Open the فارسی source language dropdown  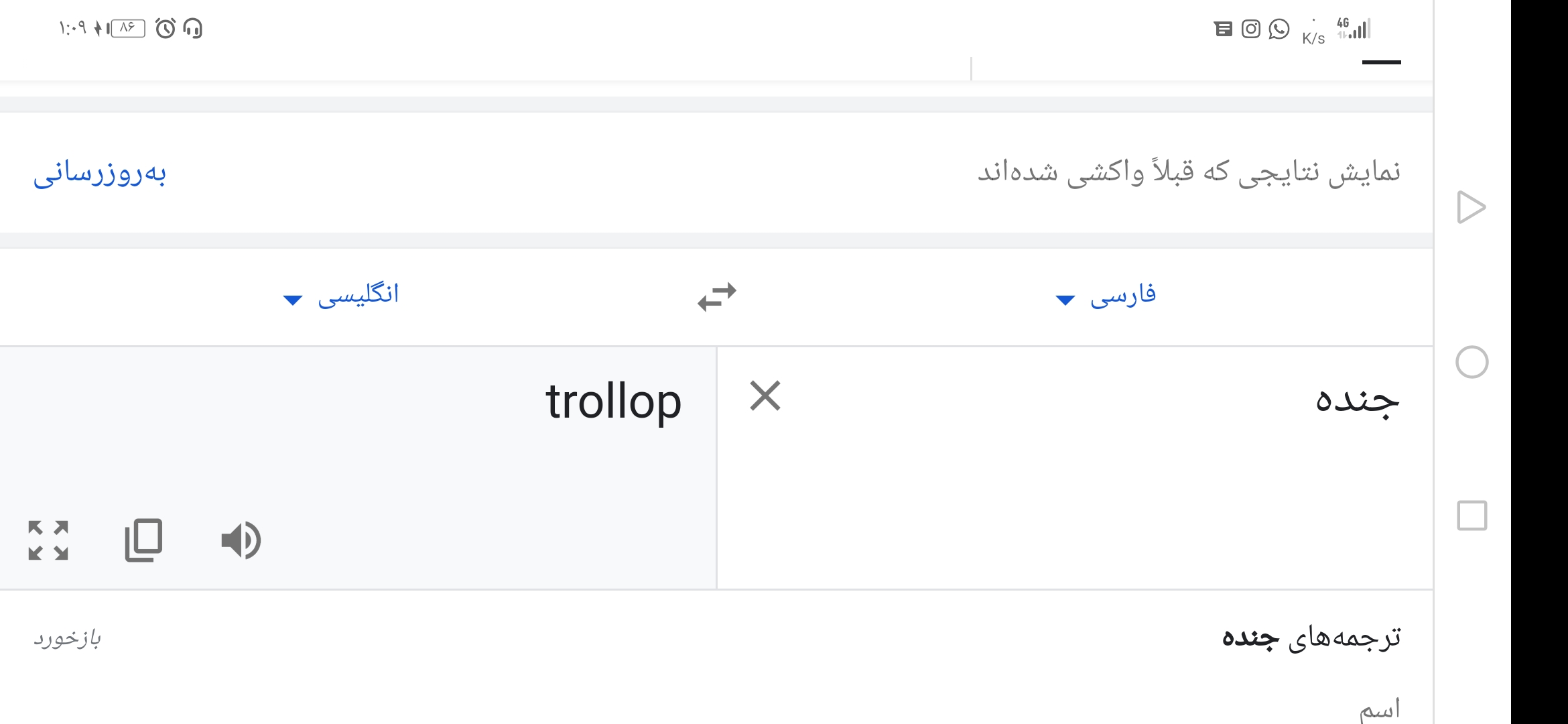(x=1106, y=295)
